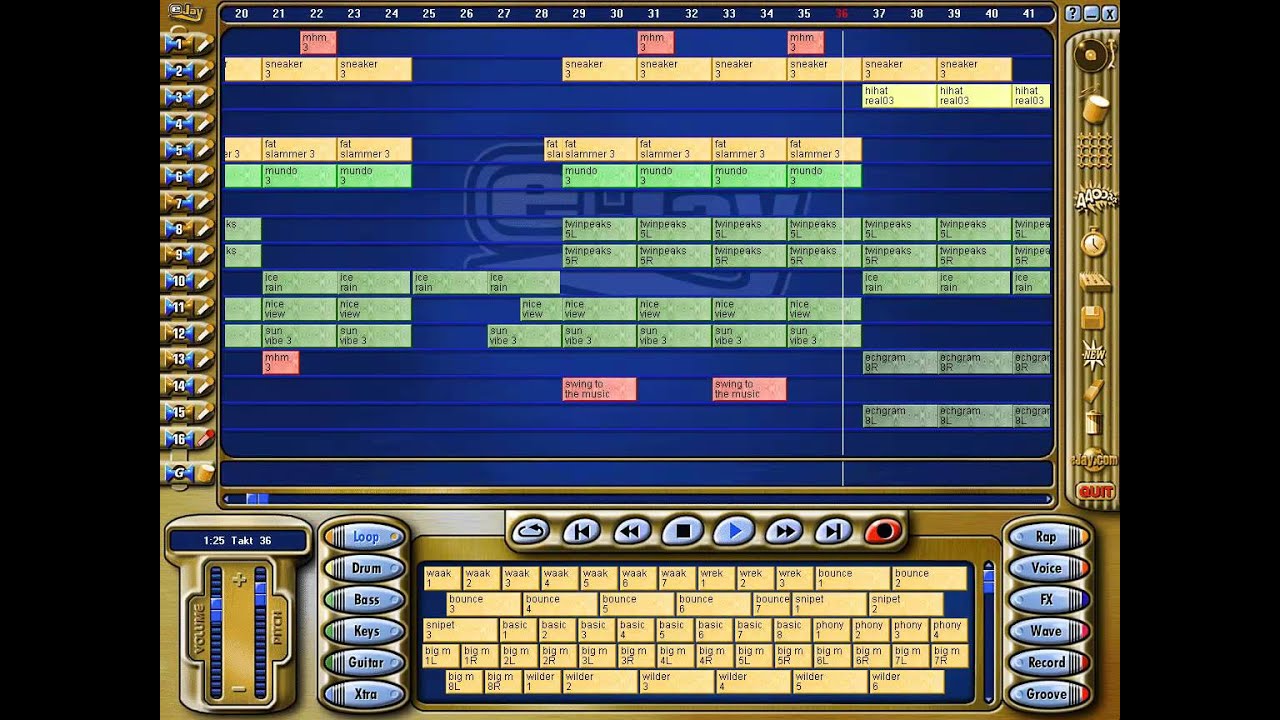Mute track 3 via its number button
Screen dimensions: 1280x720
178,97
